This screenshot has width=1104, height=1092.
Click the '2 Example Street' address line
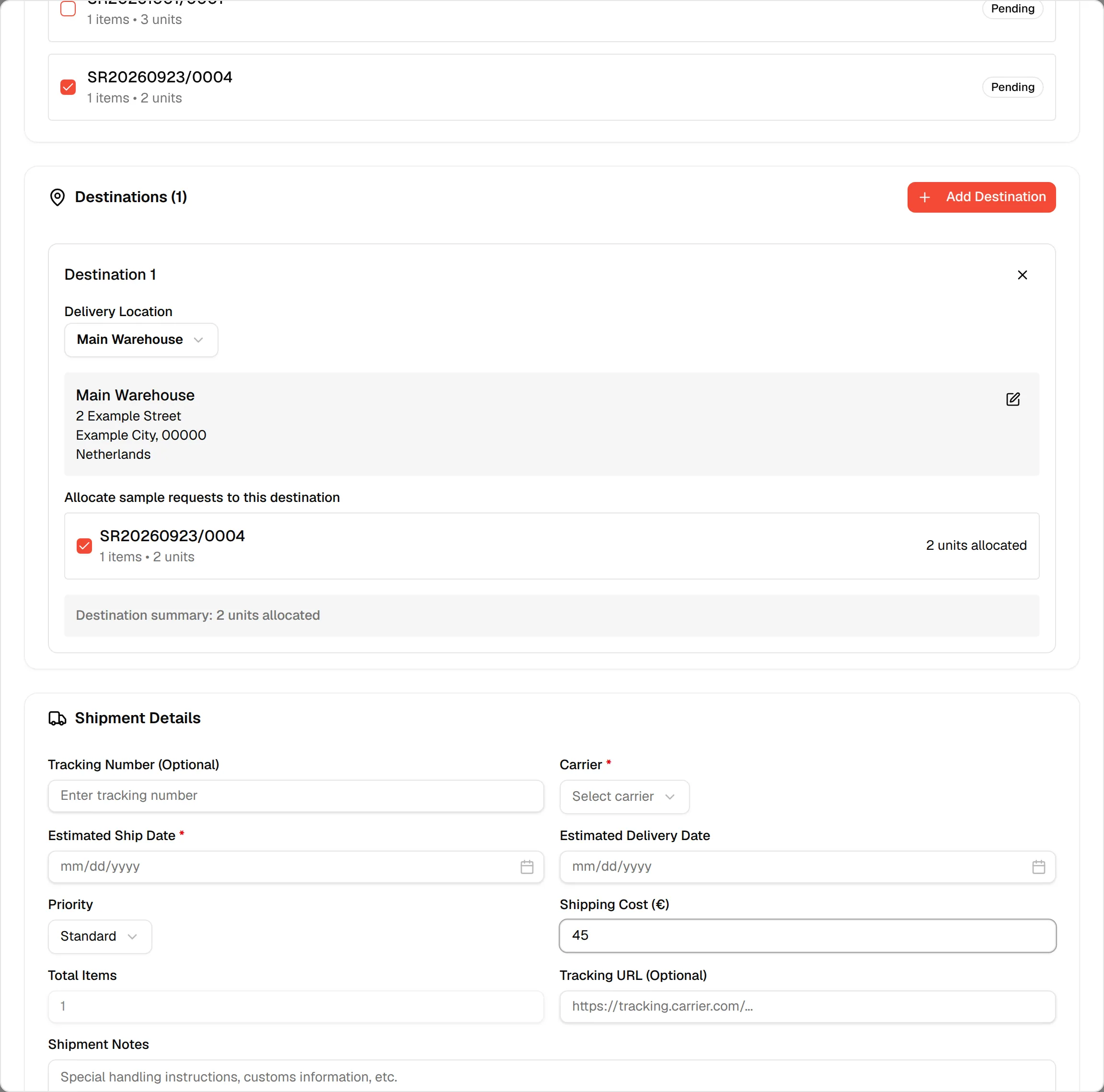[128, 416]
